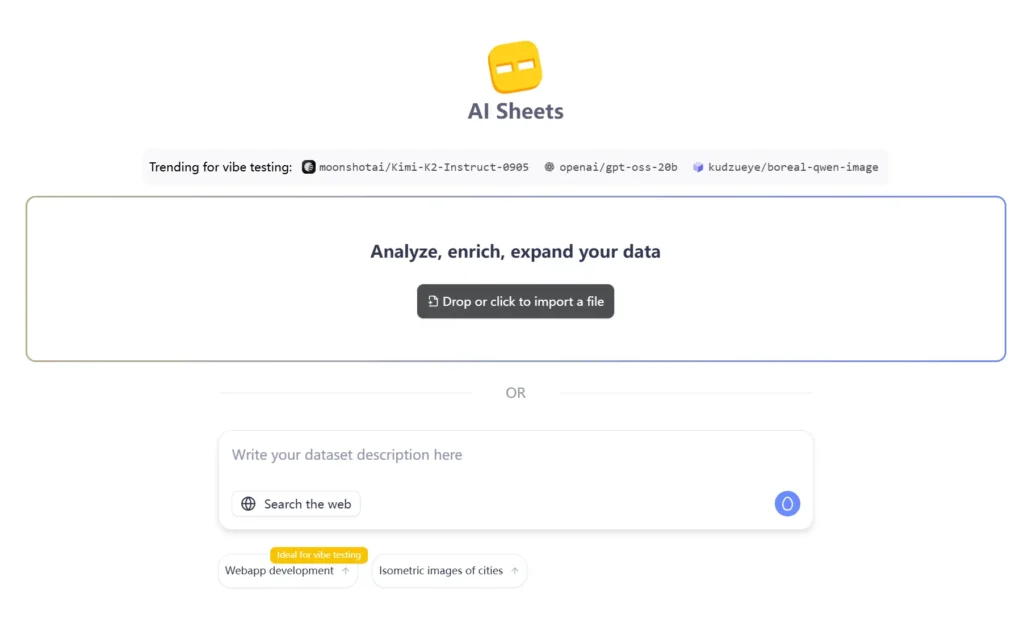Click the Ideal for vibe testing badge
The height and width of the screenshot is (618, 1024).
click(319, 555)
